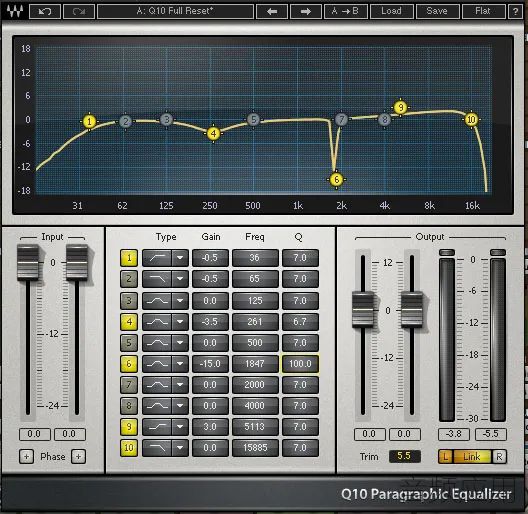Toggle band 1 on/off button
528x514 pixels.
pyautogui.click(x=129, y=258)
